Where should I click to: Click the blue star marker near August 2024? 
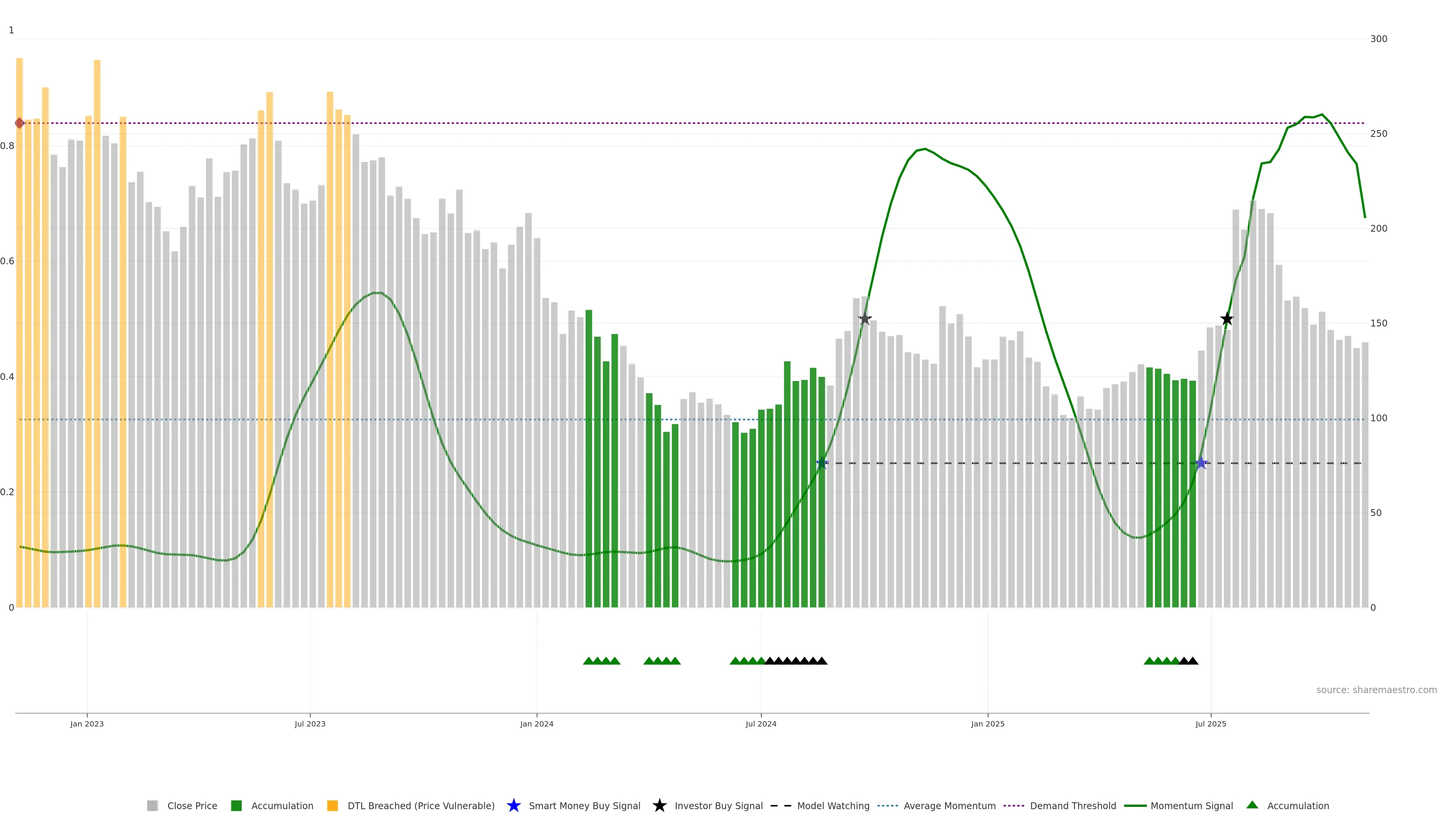pos(822,463)
